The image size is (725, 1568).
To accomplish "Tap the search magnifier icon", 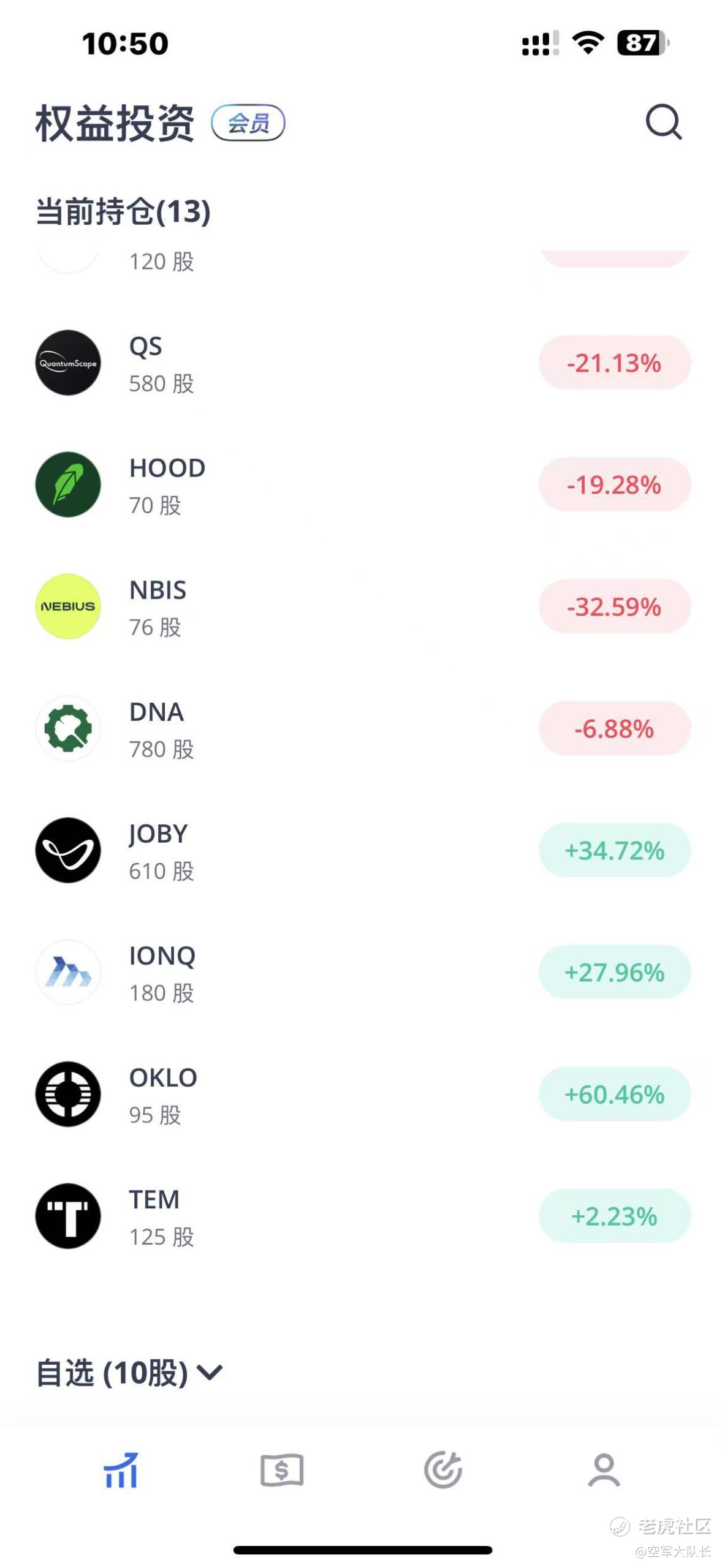I will (664, 123).
